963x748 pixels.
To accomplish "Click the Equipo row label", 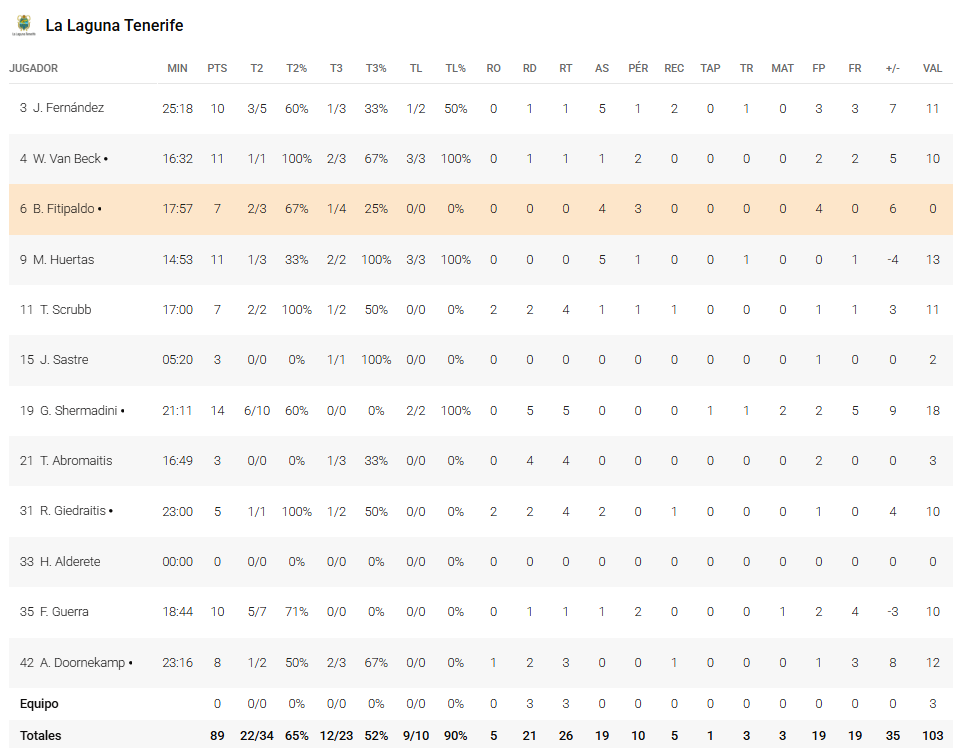I will tap(38, 704).
